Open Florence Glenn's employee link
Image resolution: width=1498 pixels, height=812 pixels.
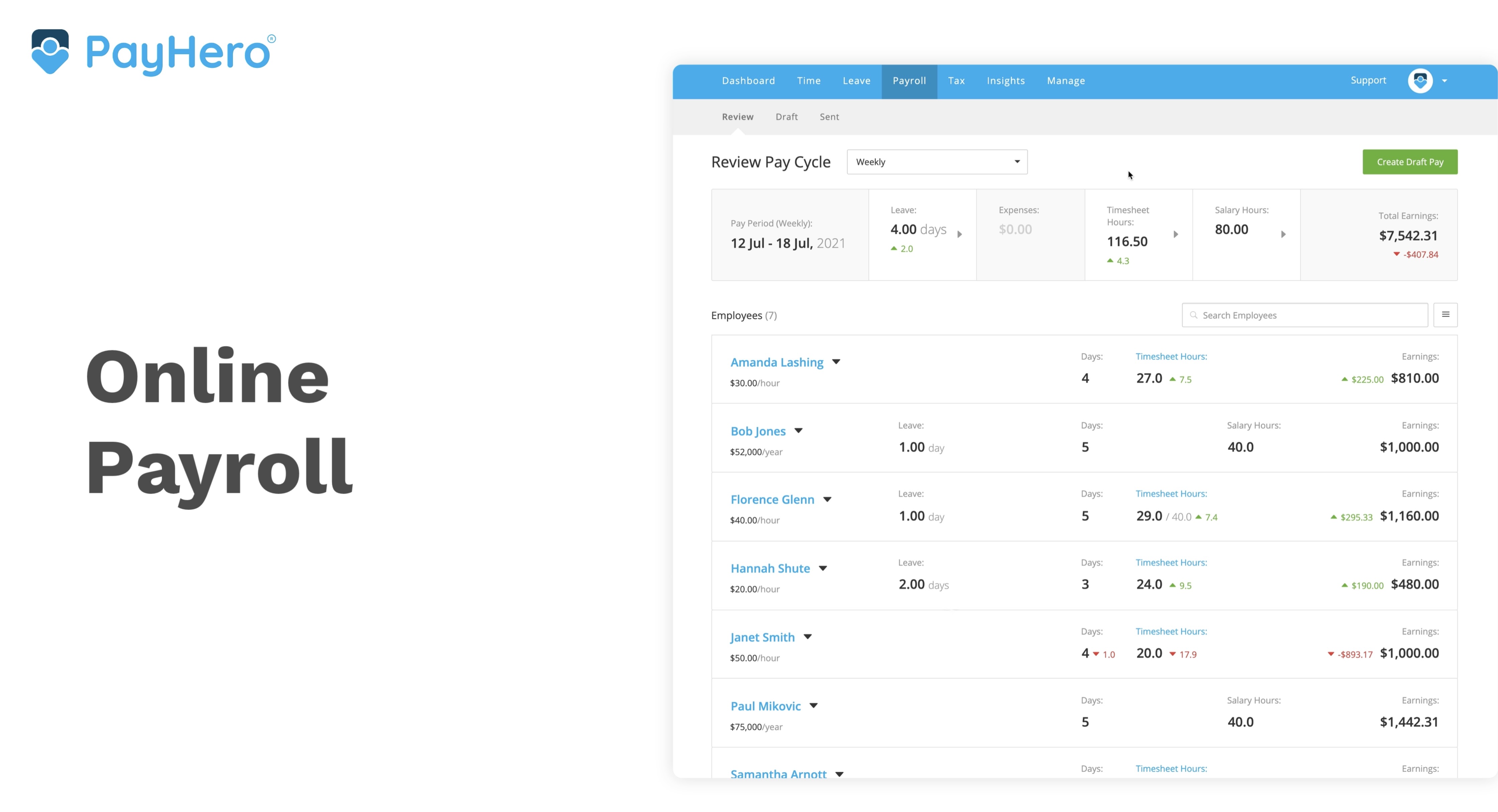(772, 500)
